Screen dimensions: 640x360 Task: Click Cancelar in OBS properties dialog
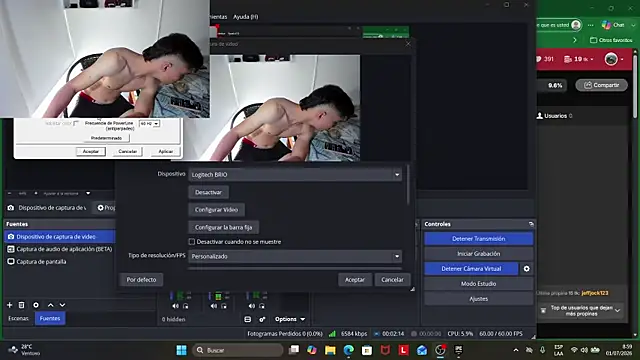point(392,280)
